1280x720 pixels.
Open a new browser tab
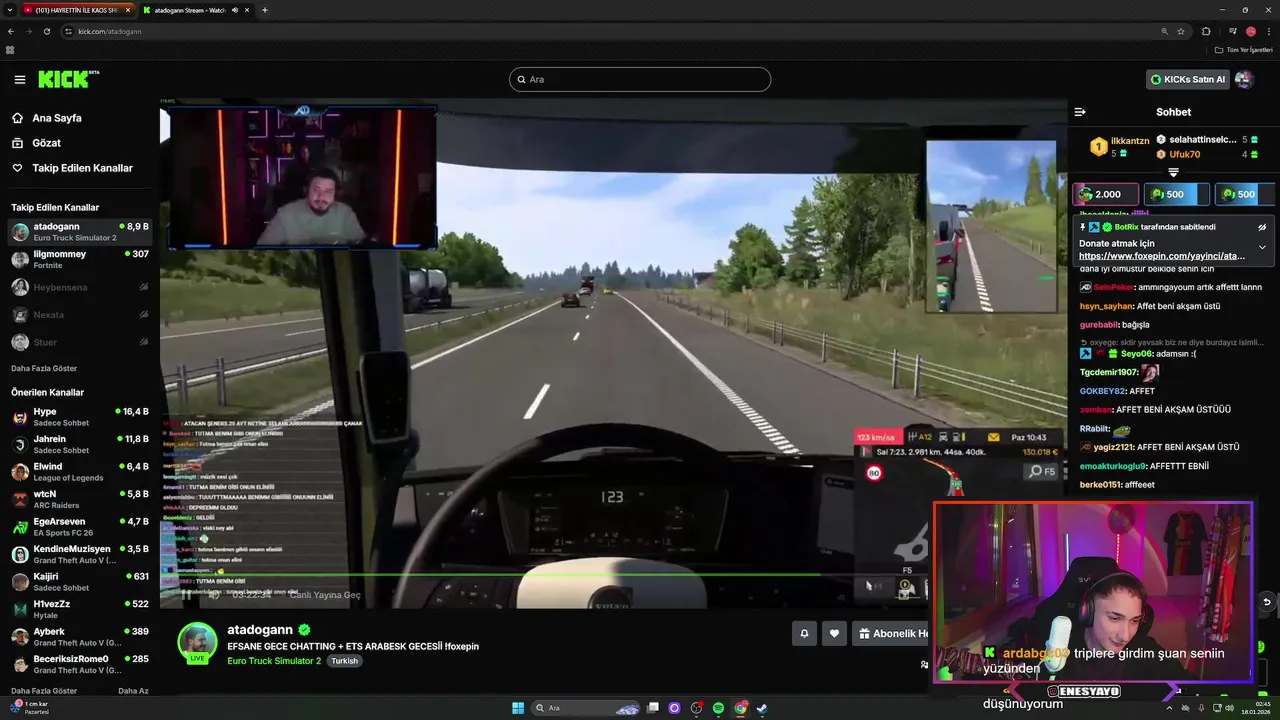(x=265, y=10)
